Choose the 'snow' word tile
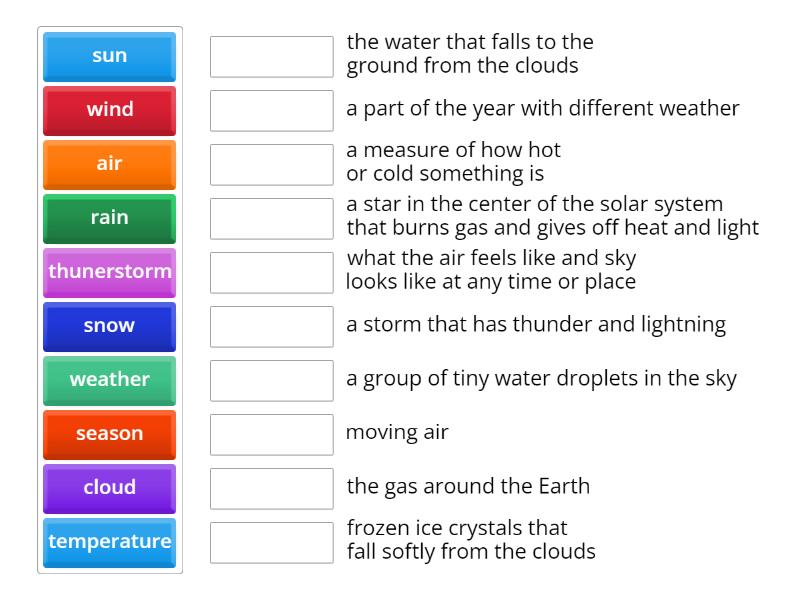The width and height of the screenshot is (800, 600). tap(108, 326)
